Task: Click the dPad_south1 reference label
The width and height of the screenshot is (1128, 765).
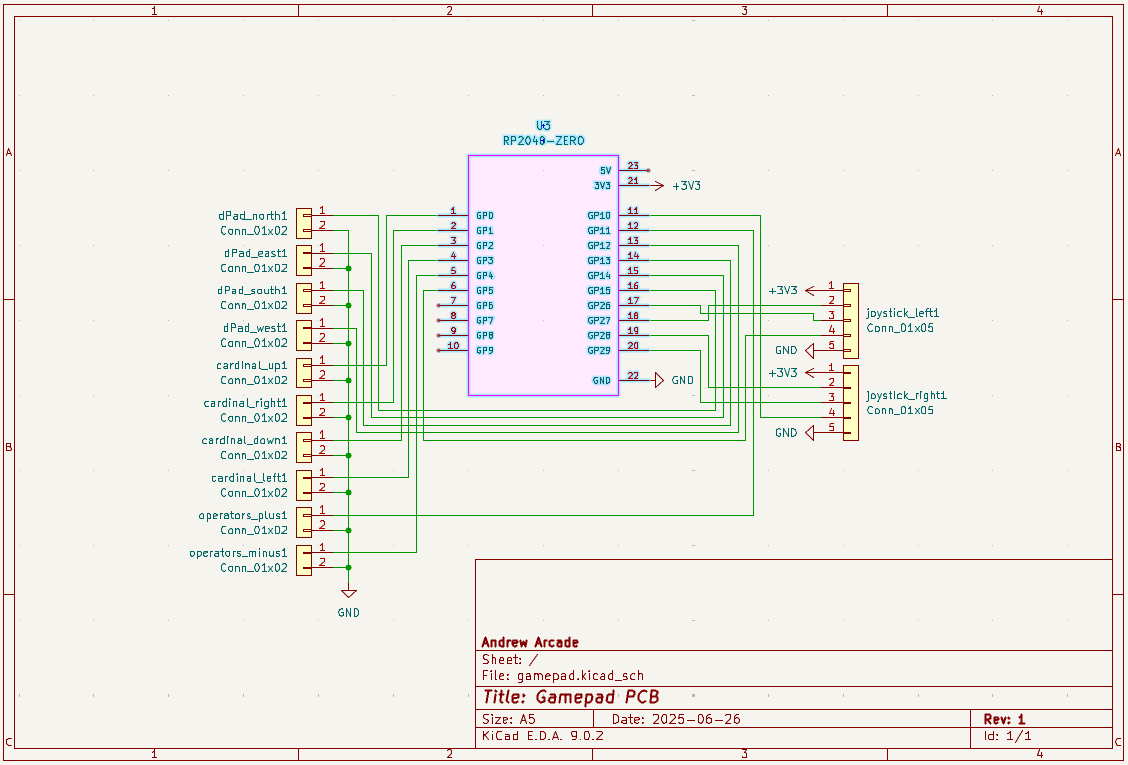Action: (253, 290)
